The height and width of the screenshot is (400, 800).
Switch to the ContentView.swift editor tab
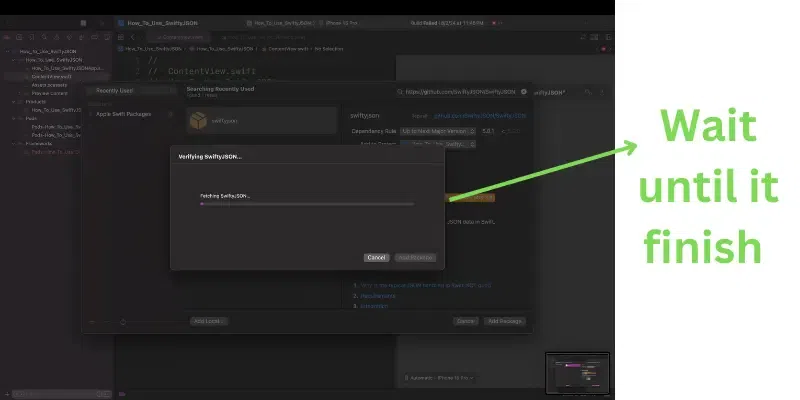(x=180, y=37)
